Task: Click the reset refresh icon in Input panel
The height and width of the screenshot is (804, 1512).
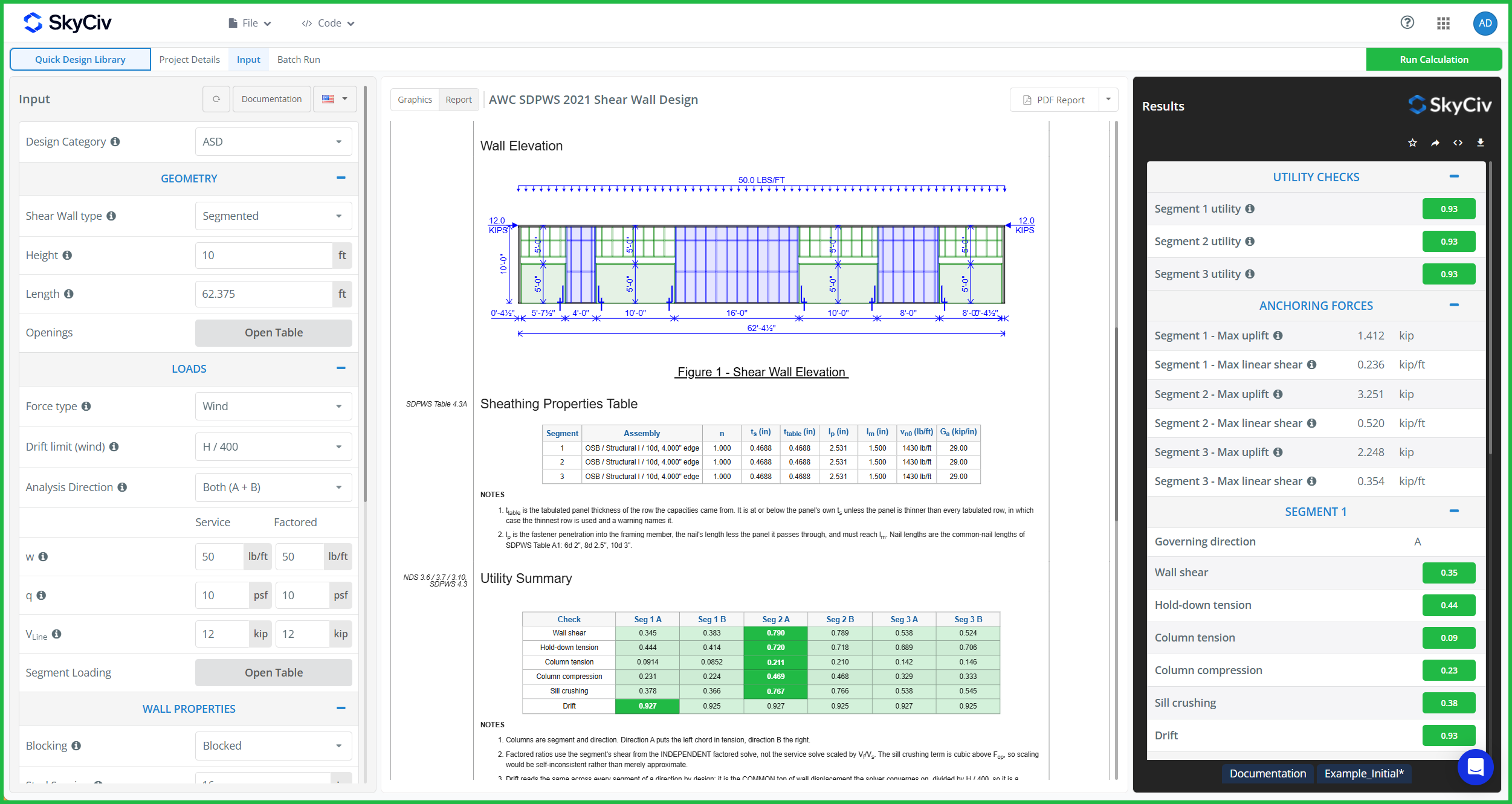Action: tap(216, 99)
